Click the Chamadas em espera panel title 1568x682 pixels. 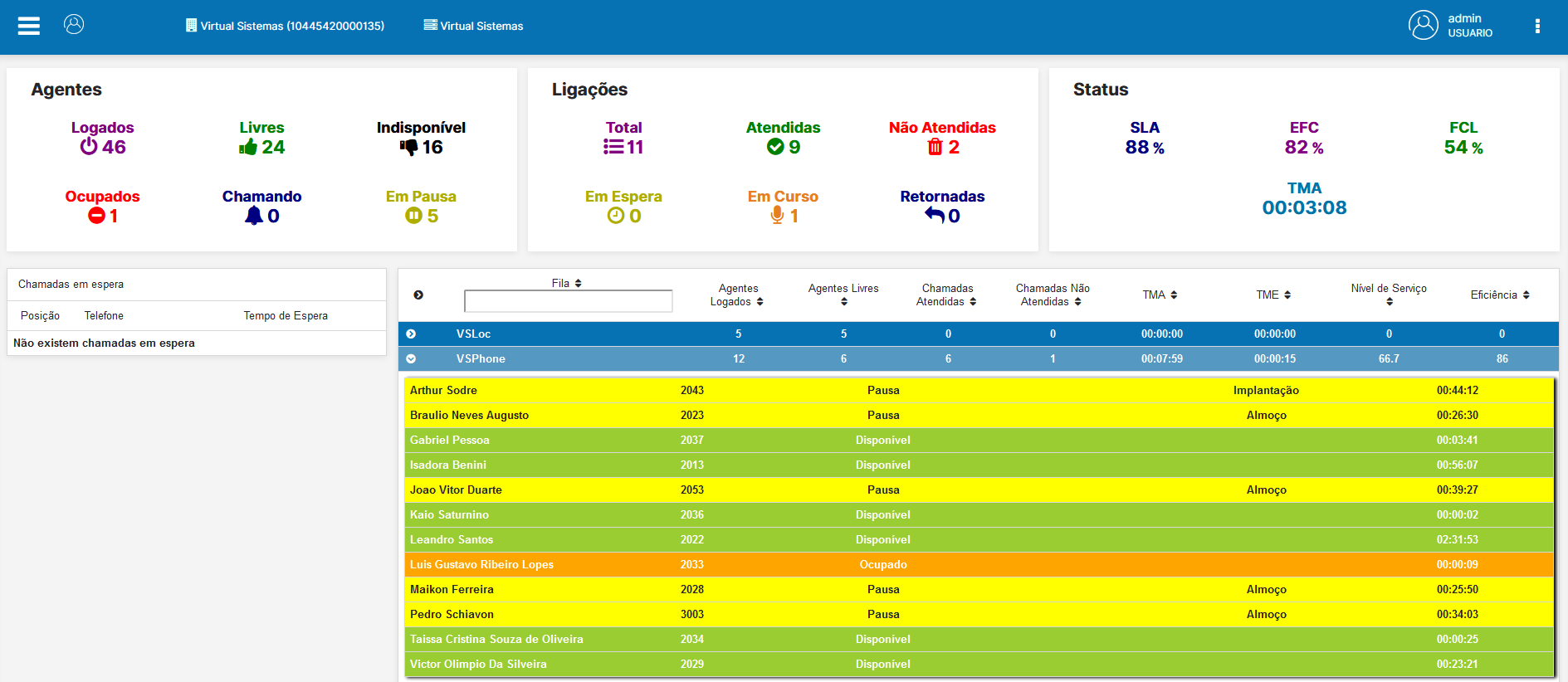click(71, 284)
